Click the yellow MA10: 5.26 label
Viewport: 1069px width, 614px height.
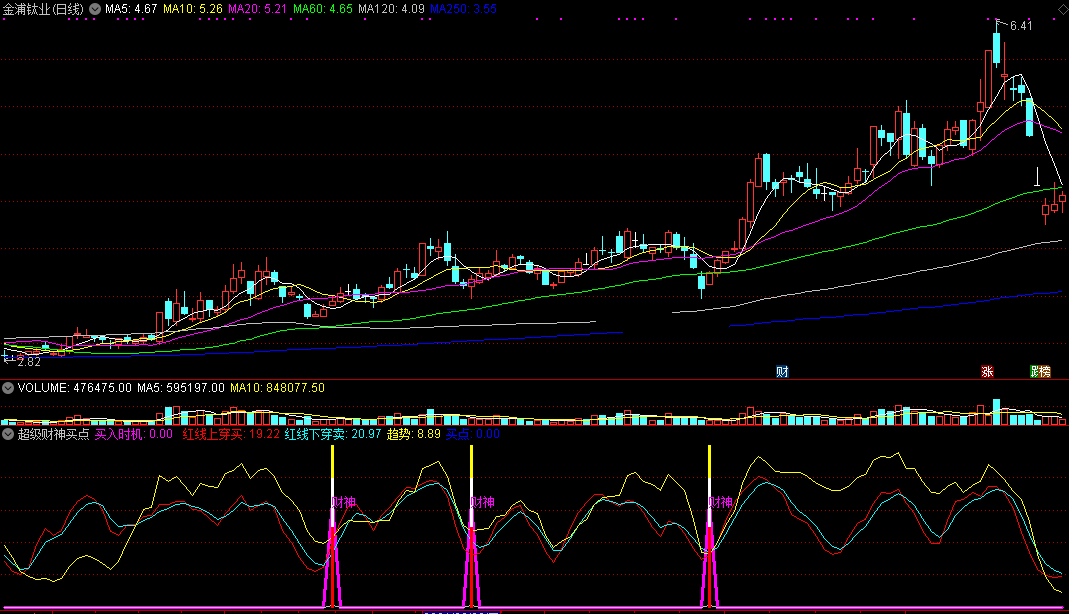tap(192, 9)
